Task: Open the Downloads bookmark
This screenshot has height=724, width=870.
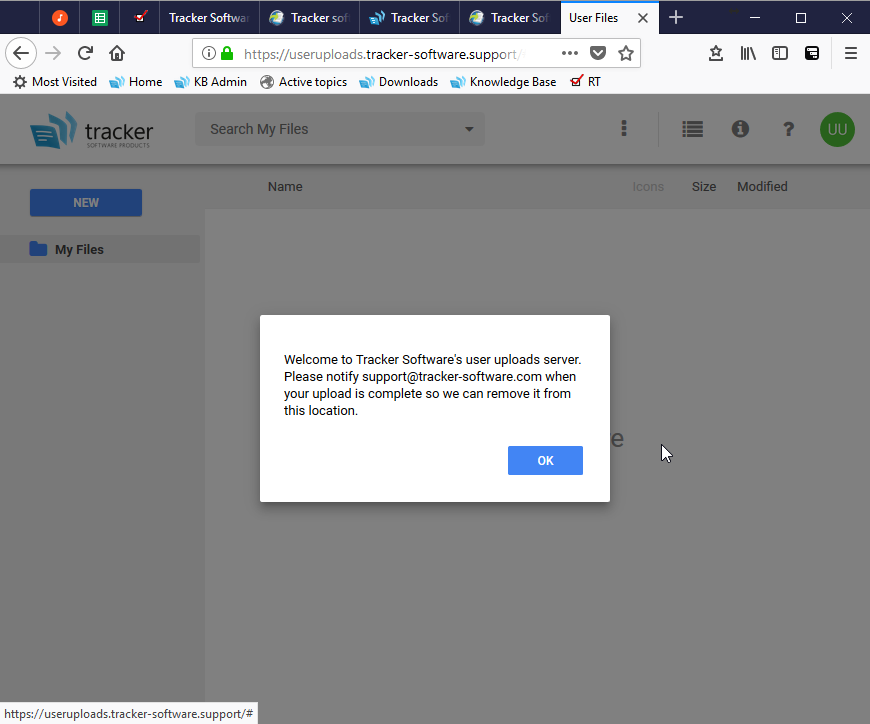Action: pyautogui.click(x=398, y=82)
